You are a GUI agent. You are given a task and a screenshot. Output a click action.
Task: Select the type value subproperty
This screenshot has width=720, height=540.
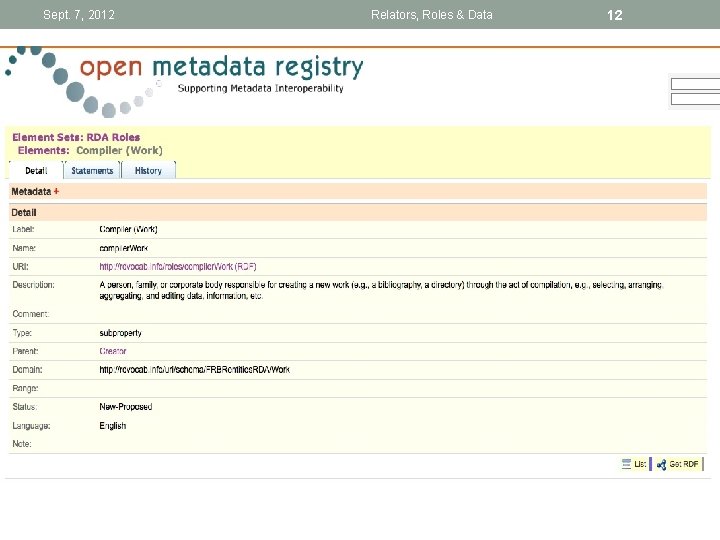[121, 333]
